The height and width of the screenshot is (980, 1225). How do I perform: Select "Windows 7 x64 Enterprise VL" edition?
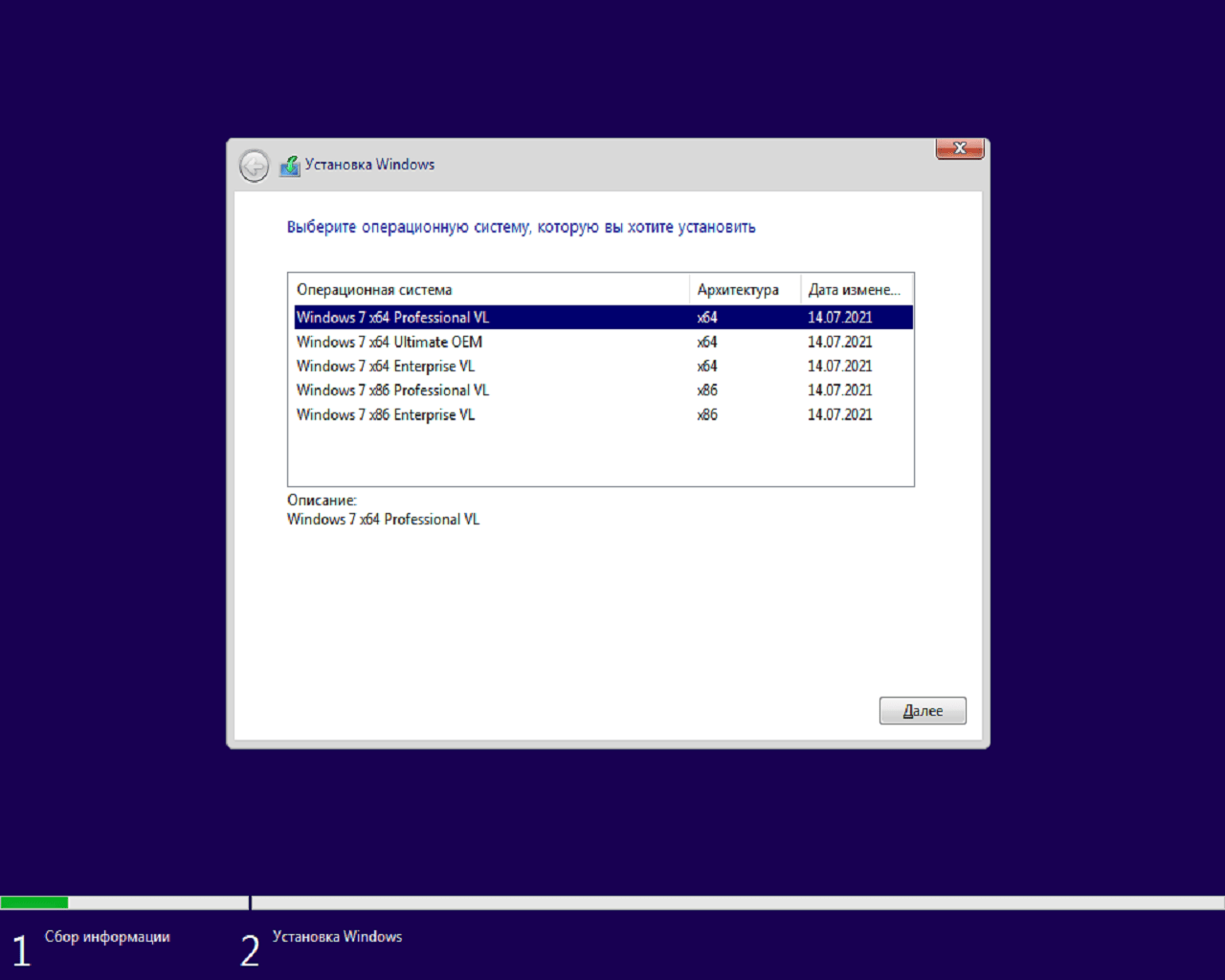[x=386, y=366]
